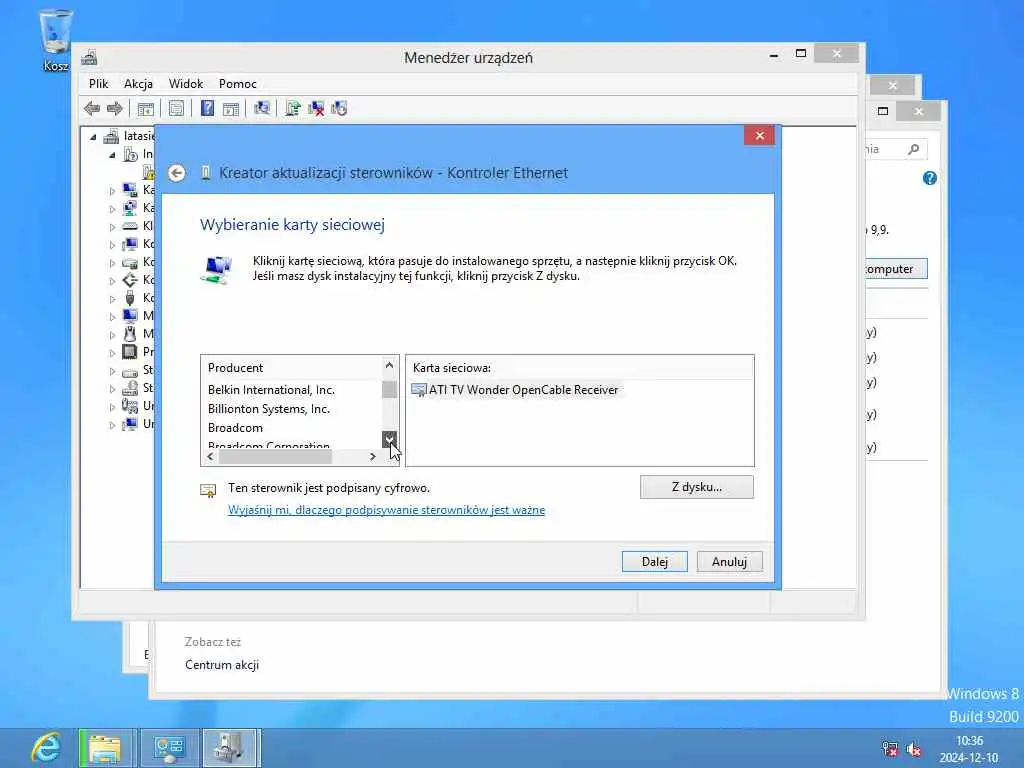Open the Plik menu

(99, 84)
